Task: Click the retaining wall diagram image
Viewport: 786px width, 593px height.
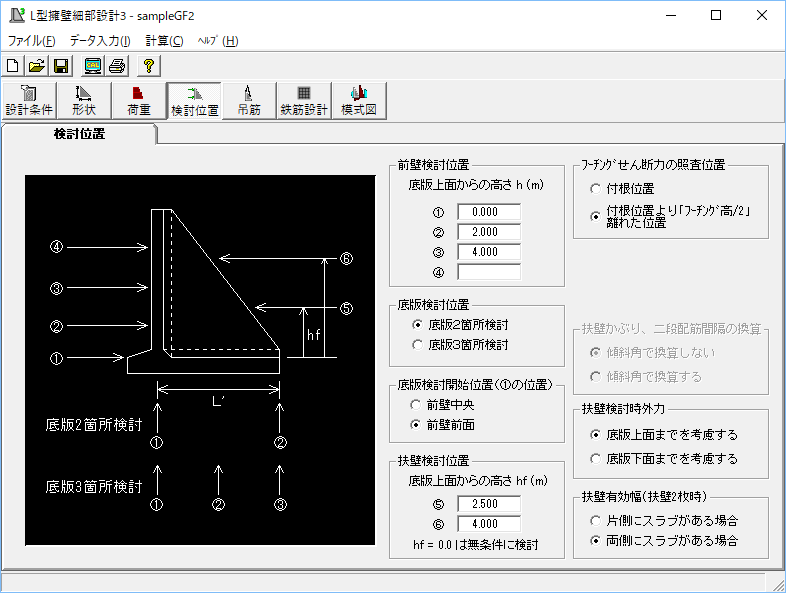Action: tap(200, 360)
